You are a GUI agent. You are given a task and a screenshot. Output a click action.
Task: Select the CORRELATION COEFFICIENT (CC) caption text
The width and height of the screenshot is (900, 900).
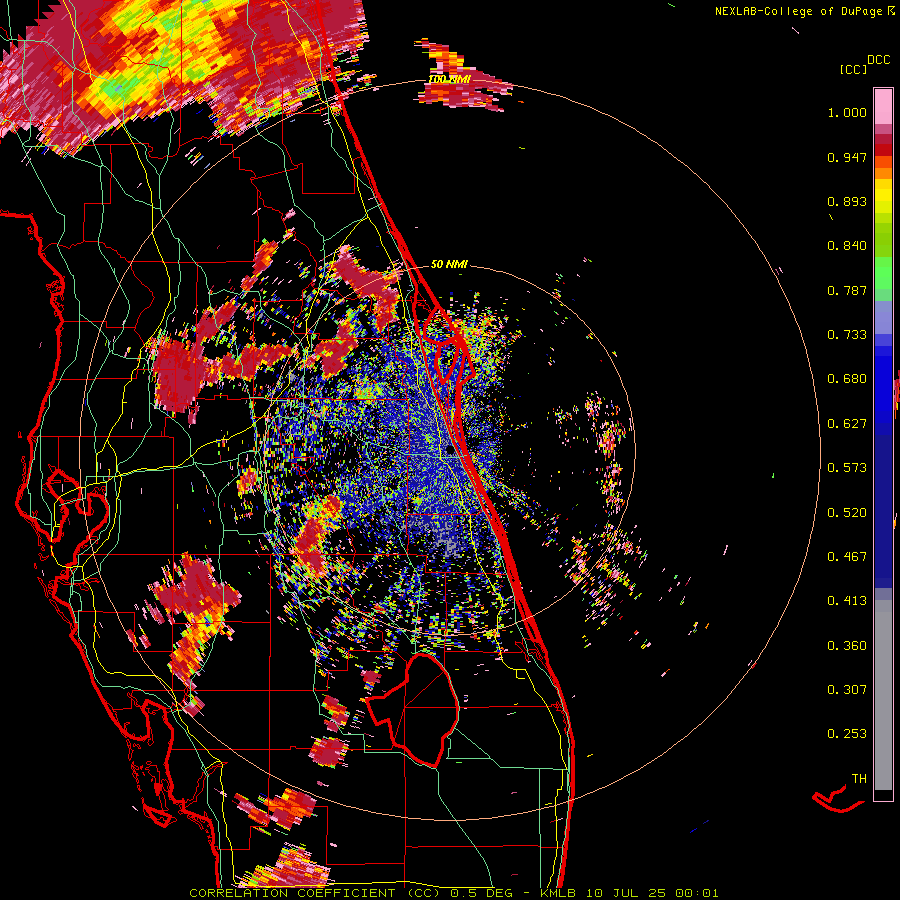tap(315, 893)
